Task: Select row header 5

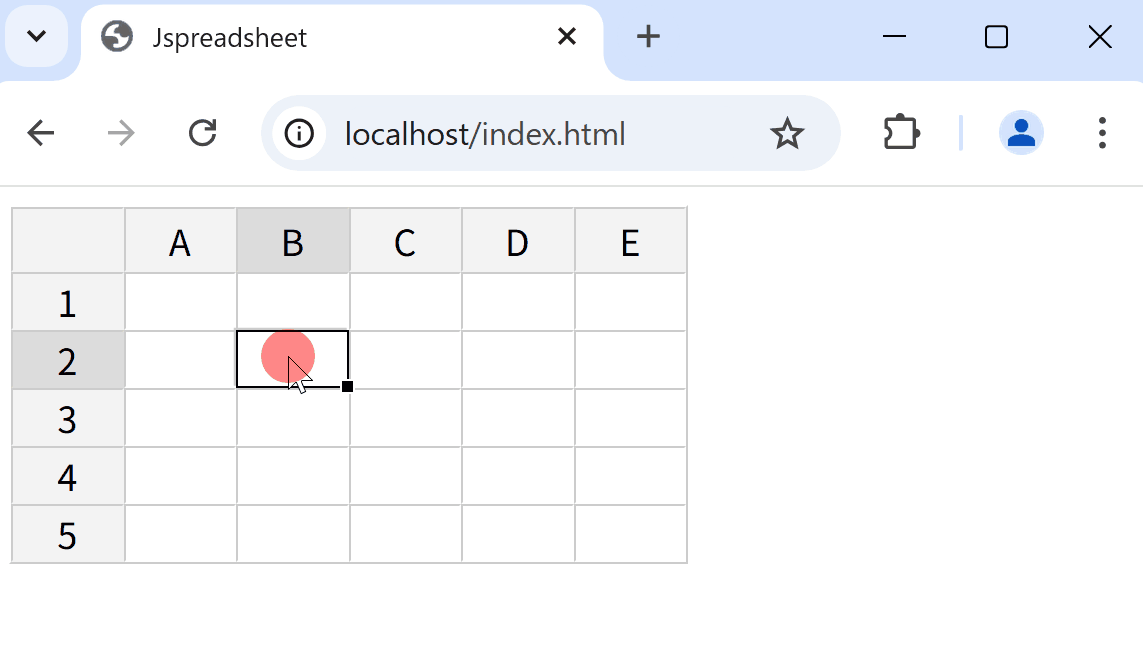Action: pos(67,534)
